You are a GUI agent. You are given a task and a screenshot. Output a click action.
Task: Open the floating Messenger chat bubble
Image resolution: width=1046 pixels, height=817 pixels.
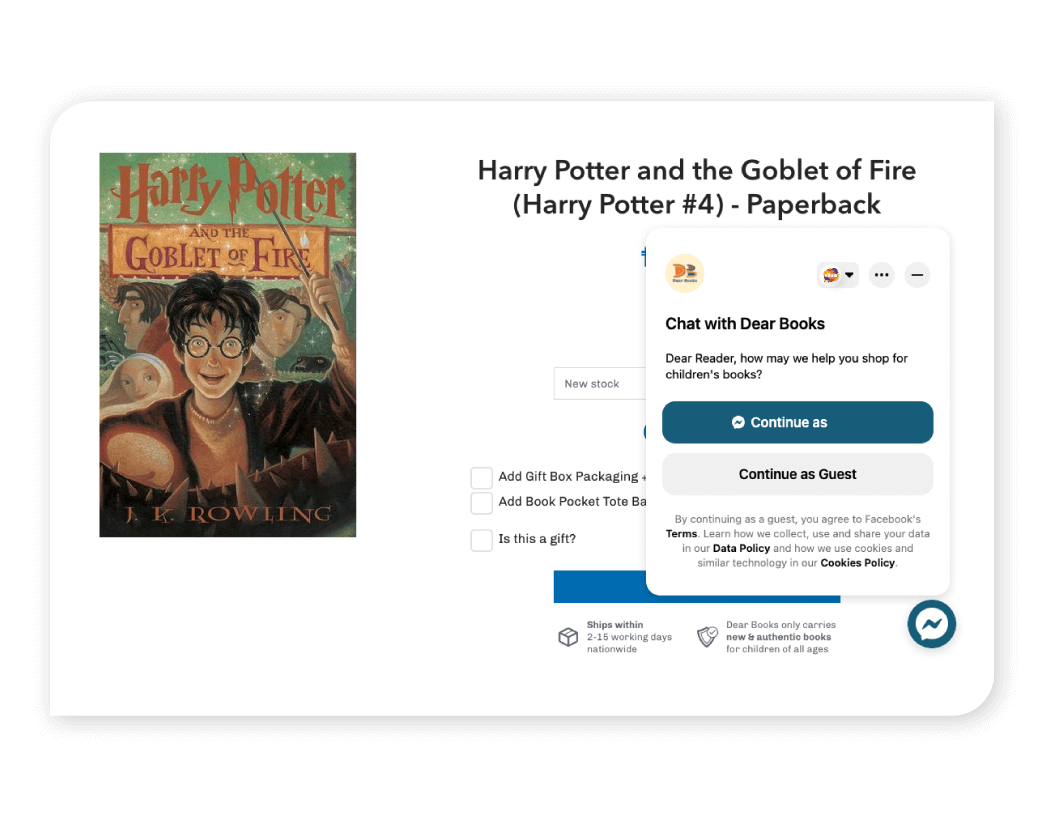click(931, 624)
